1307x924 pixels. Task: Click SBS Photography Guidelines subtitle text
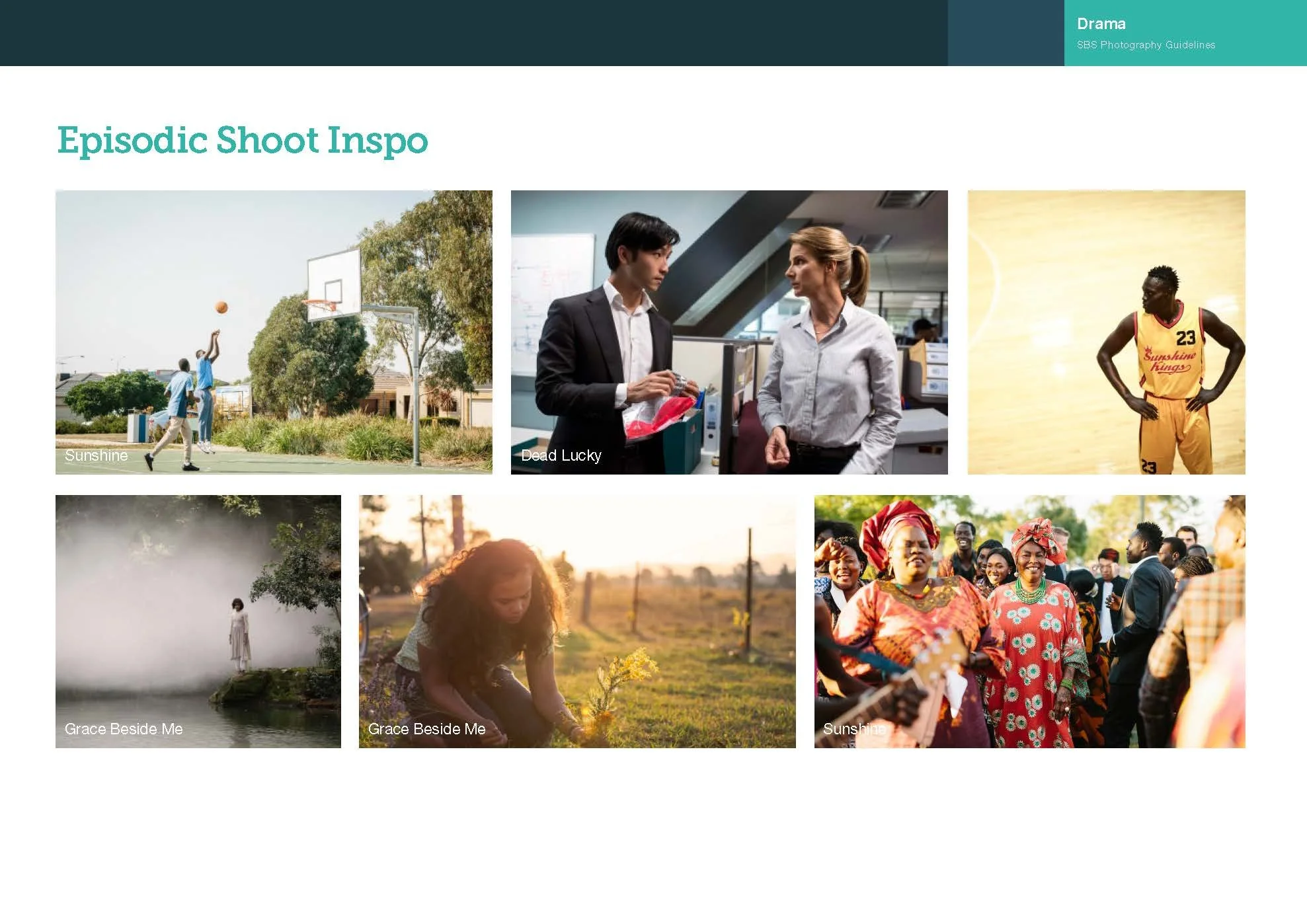(1146, 45)
